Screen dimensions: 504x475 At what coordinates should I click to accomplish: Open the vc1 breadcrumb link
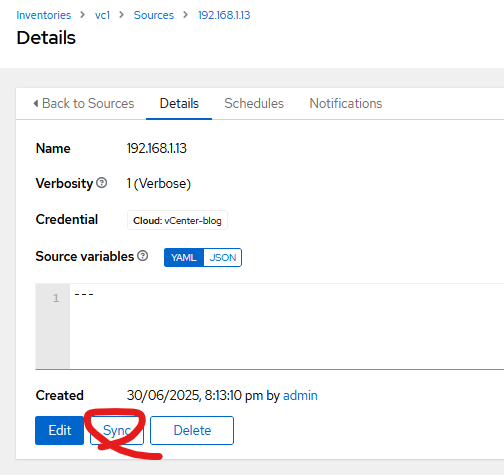(102, 15)
